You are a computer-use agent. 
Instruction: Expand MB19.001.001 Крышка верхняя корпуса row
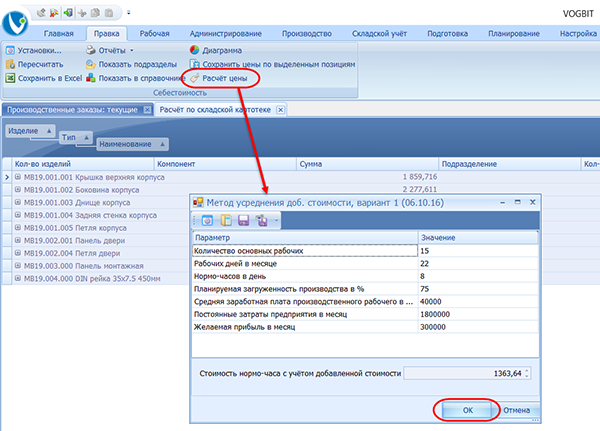coord(18,177)
